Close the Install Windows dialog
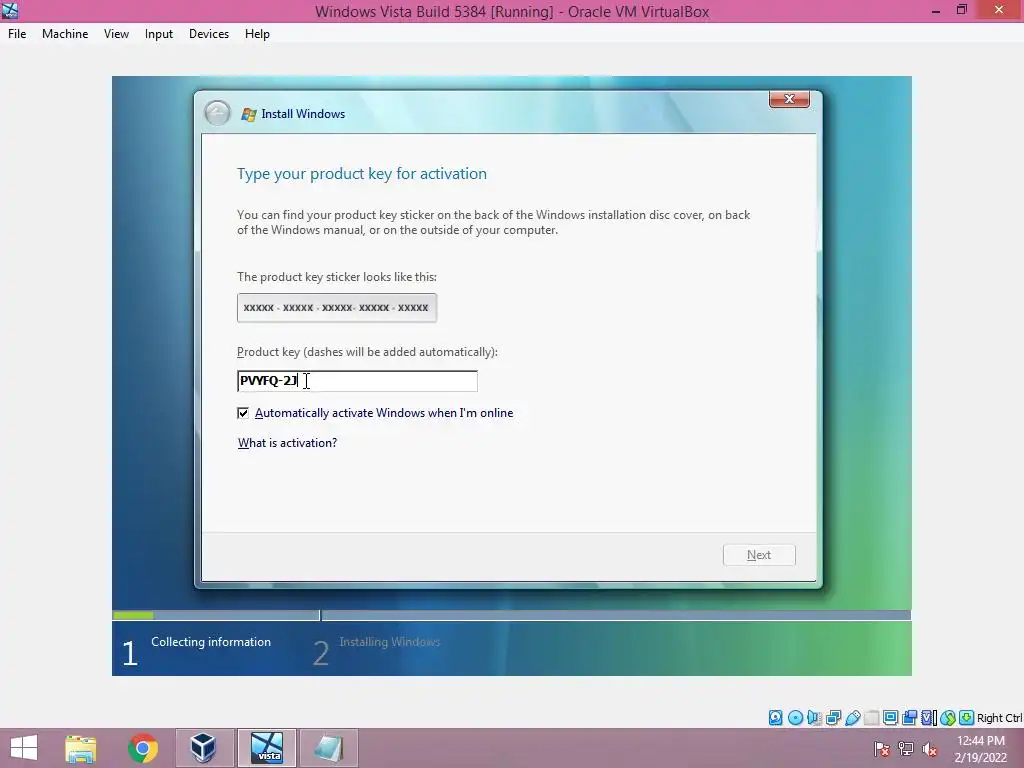This screenshot has width=1024, height=768. 789,99
